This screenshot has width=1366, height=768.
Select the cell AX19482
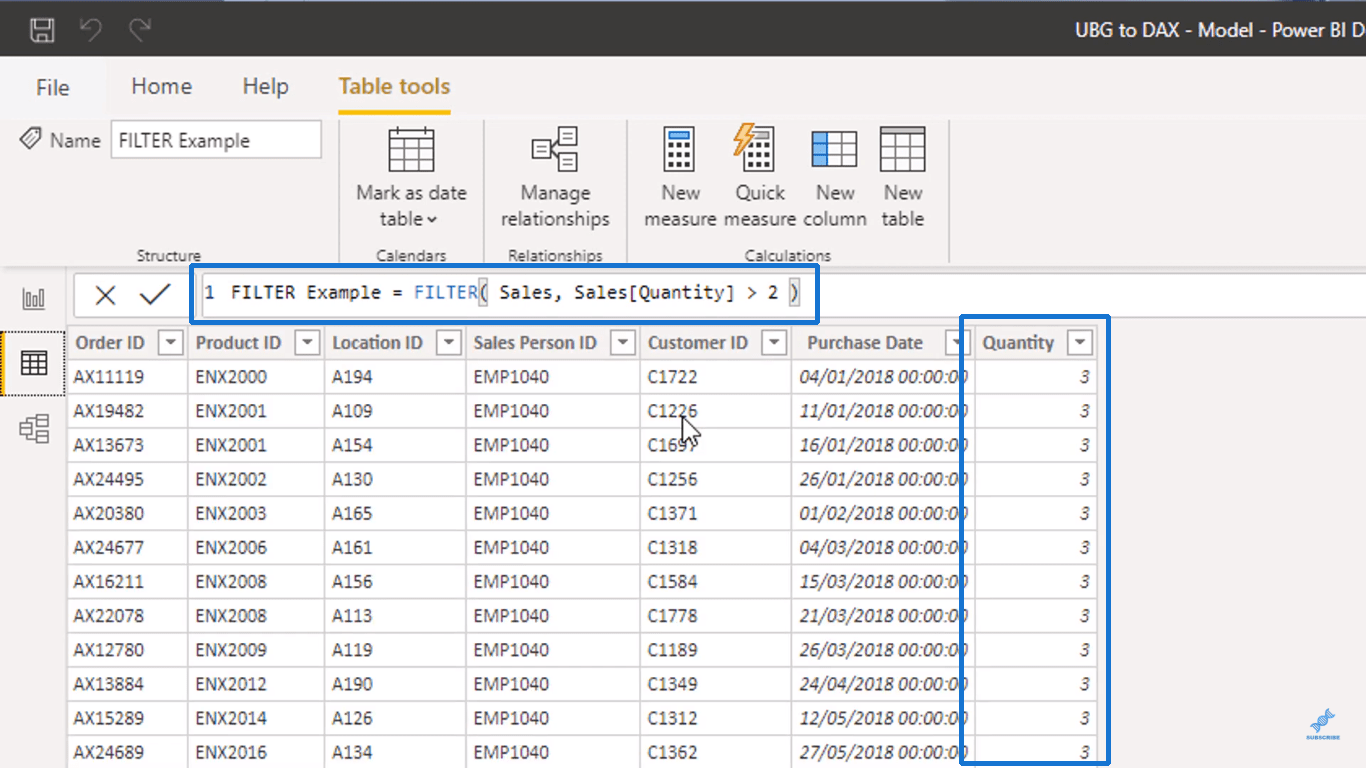pos(127,411)
